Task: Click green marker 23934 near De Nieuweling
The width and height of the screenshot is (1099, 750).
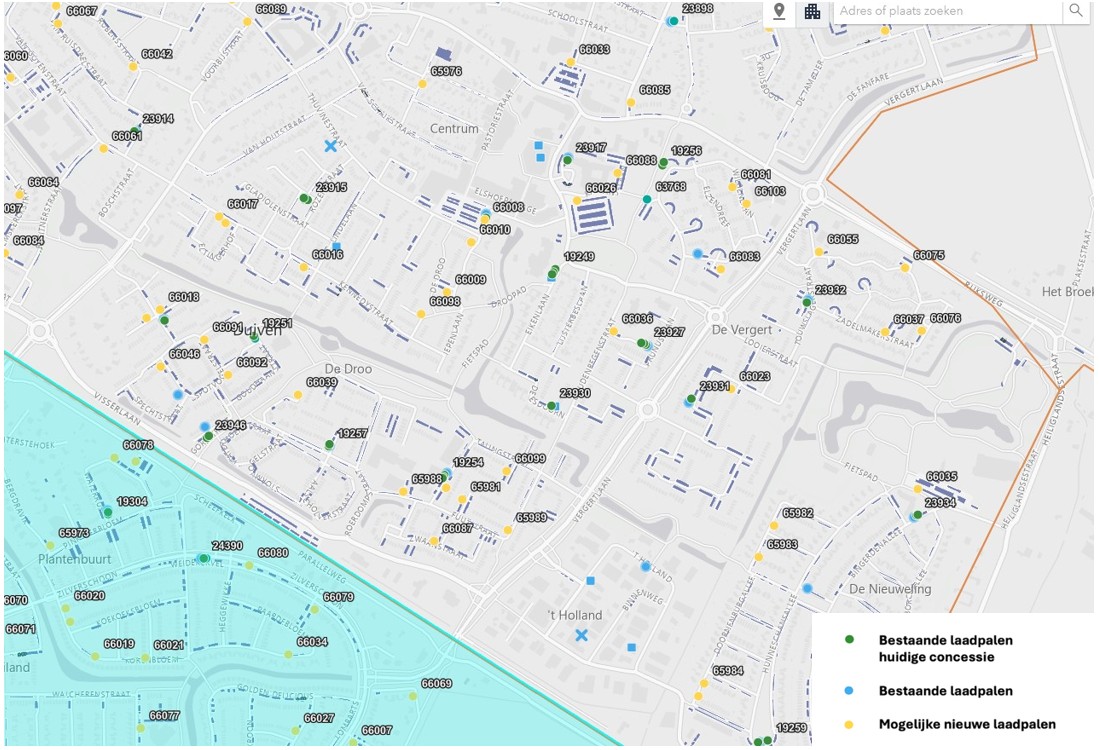Action: pyautogui.click(x=917, y=515)
